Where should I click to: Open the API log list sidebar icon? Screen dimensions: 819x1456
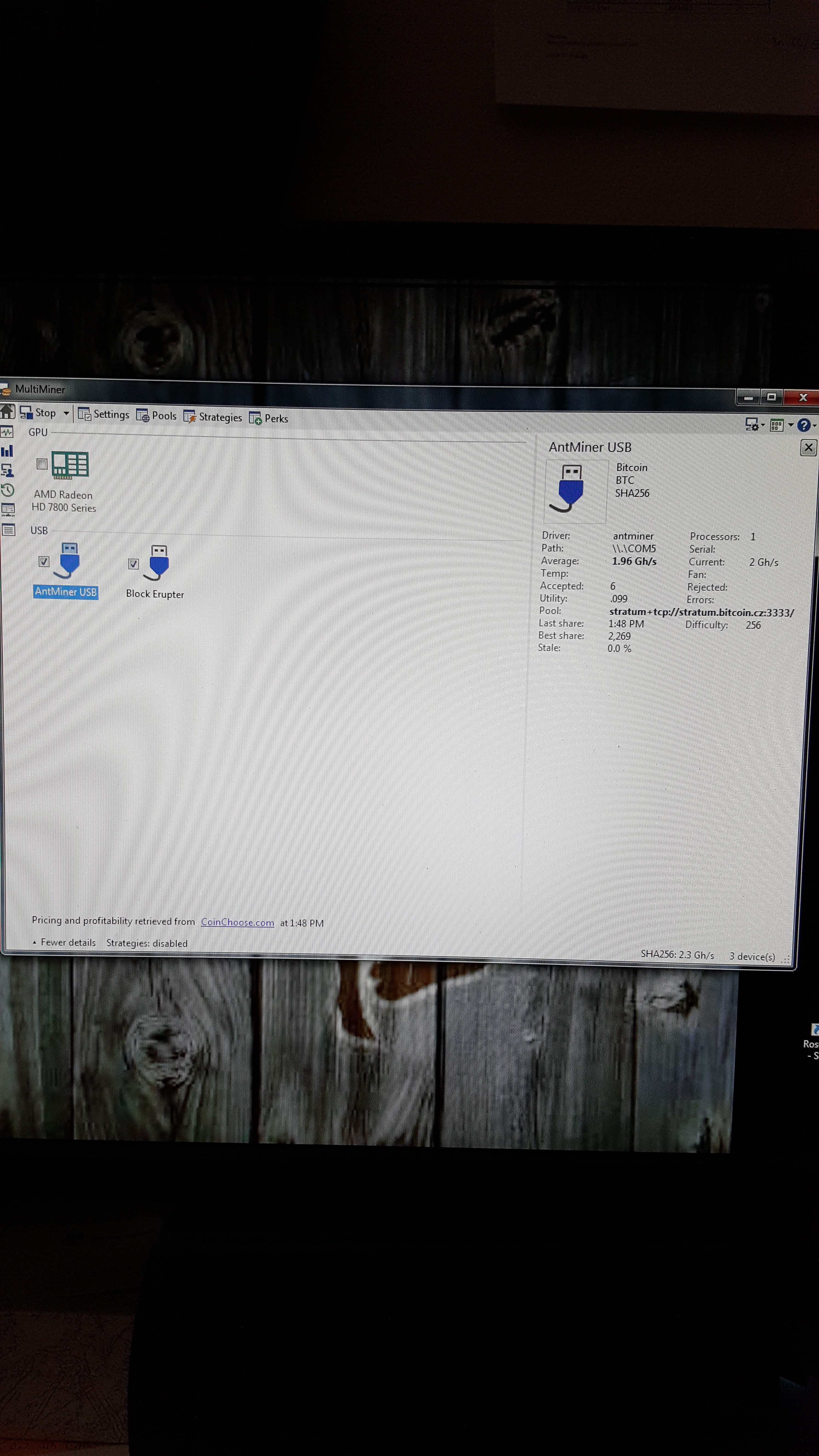[8, 530]
